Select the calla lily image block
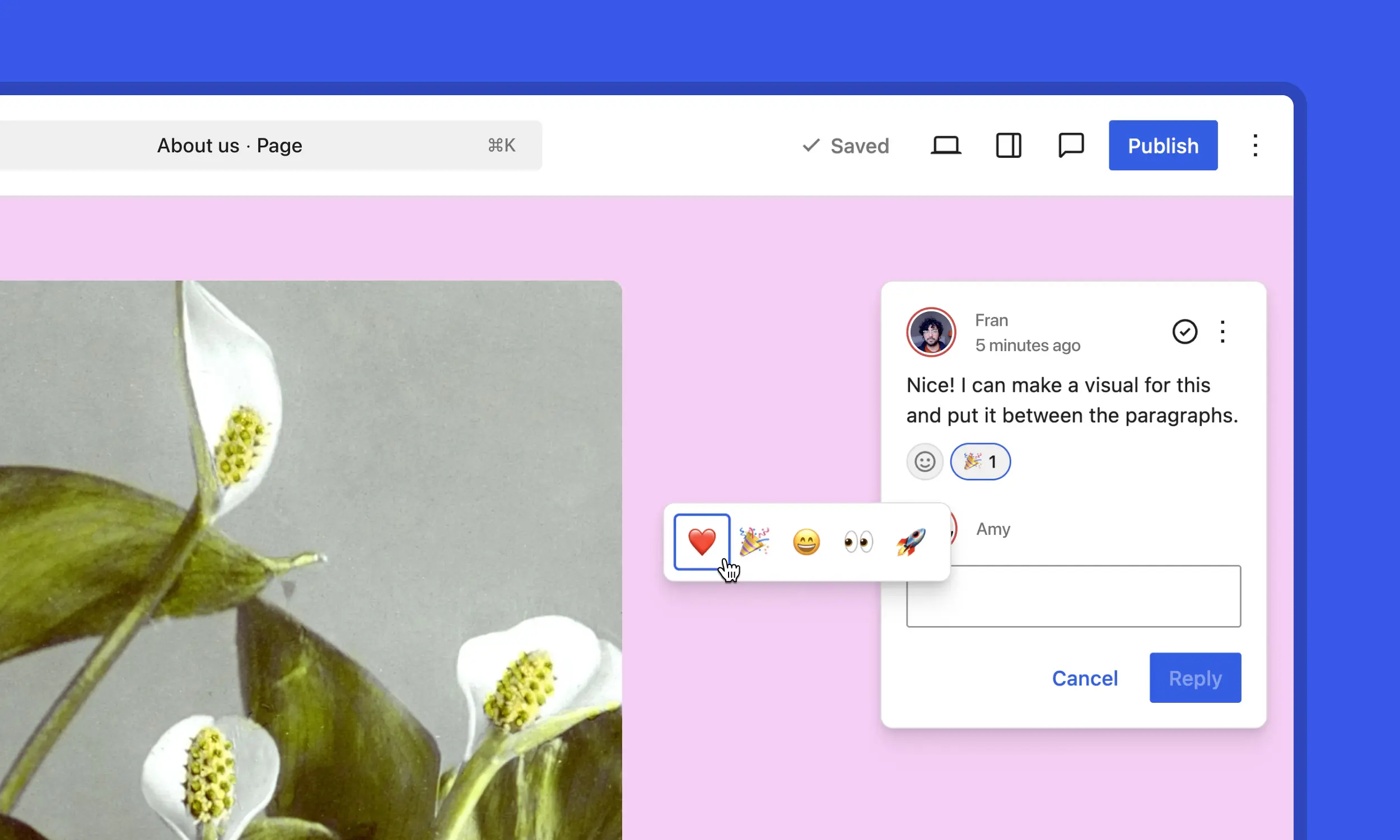Viewport: 1400px width, 840px height. coord(311,561)
